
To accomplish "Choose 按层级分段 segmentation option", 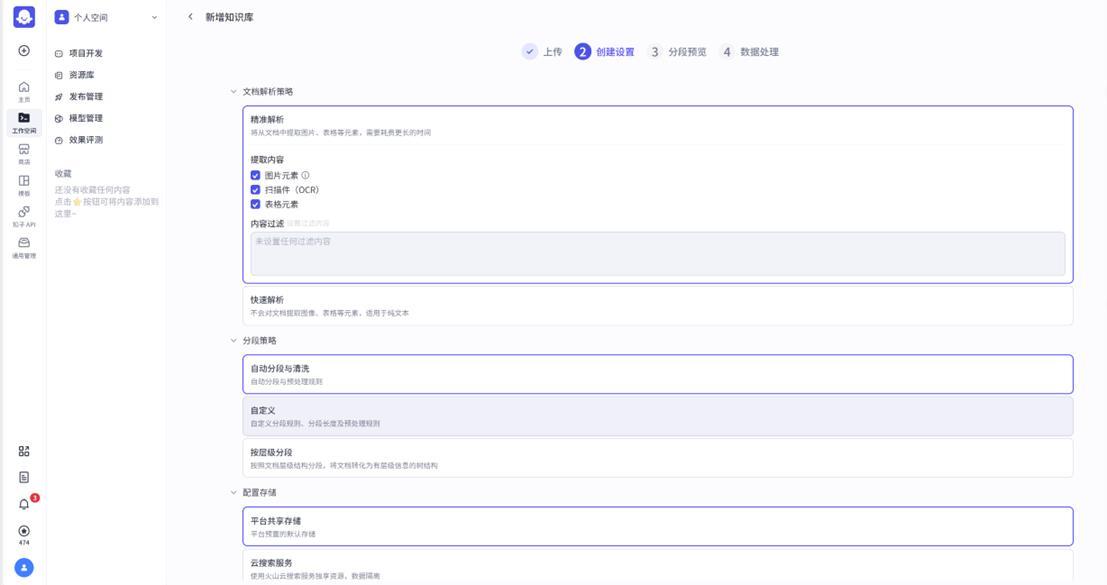I will coord(657,458).
